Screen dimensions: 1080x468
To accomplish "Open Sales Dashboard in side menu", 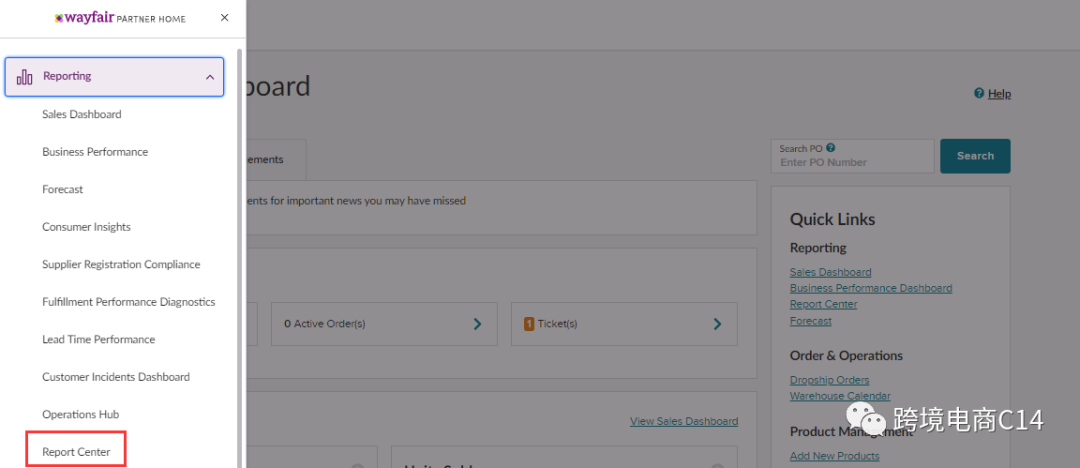I will pyautogui.click(x=81, y=114).
